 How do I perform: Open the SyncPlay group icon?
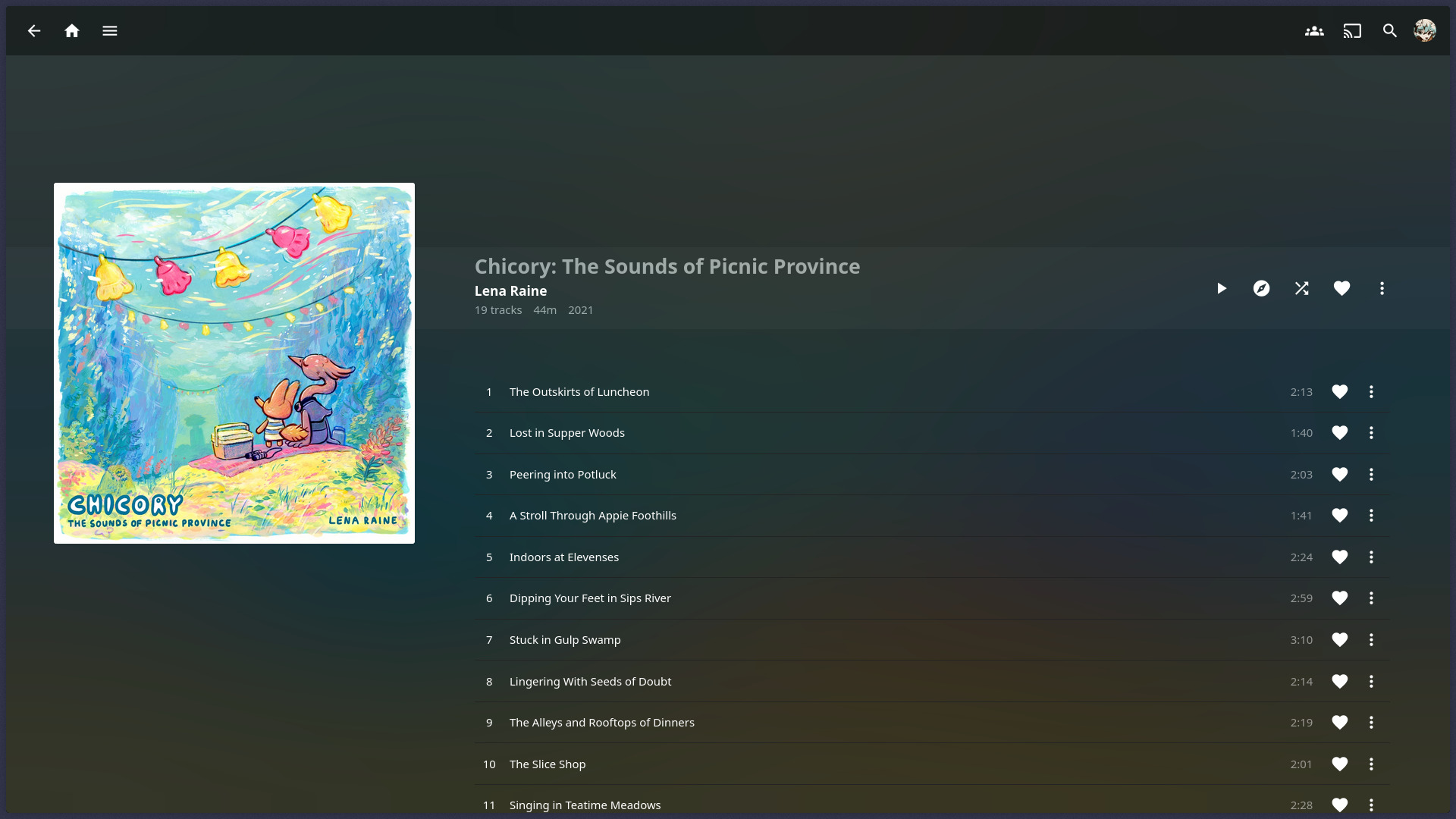click(x=1314, y=31)
